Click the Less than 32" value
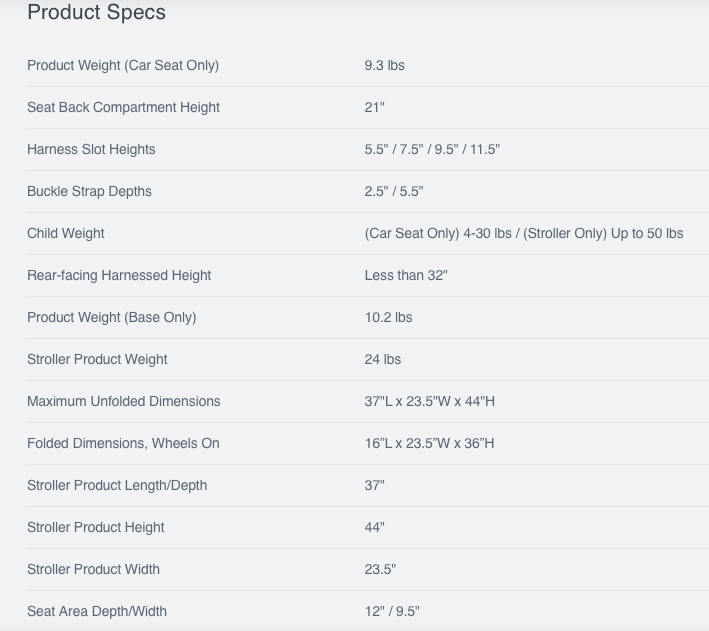709x631 pixels. tap(406, 275)
